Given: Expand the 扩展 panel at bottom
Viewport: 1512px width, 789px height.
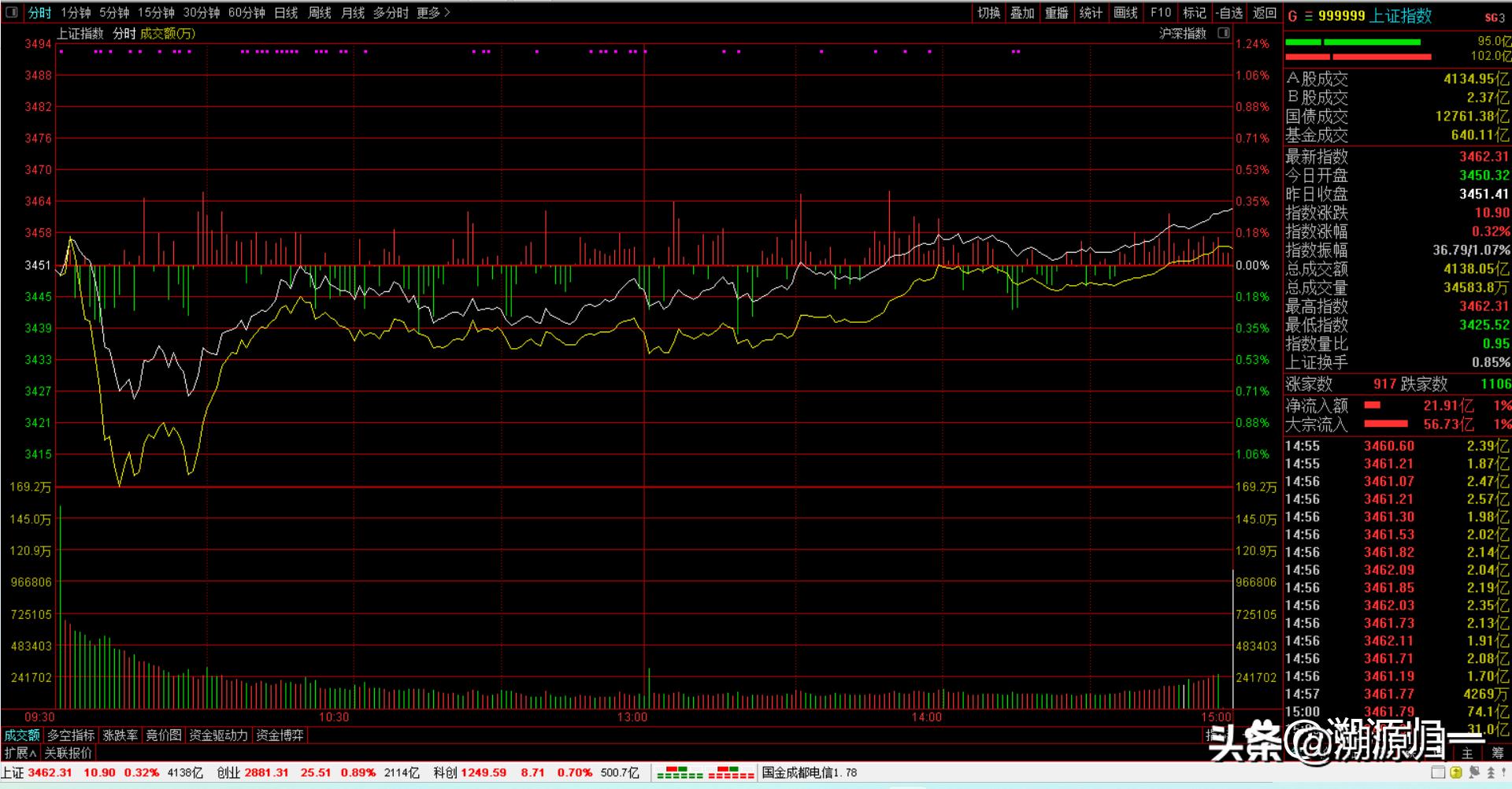Looking at the screenshot, I should point(20,753).
